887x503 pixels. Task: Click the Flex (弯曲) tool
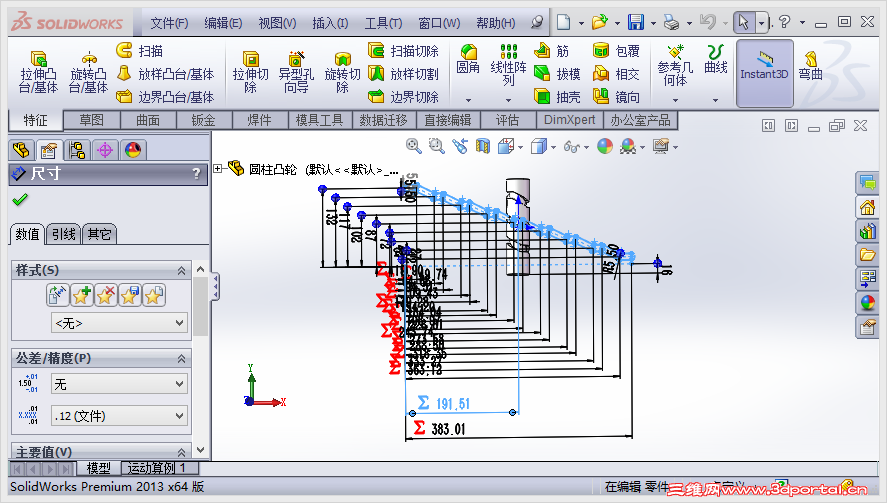click(811, 66)
